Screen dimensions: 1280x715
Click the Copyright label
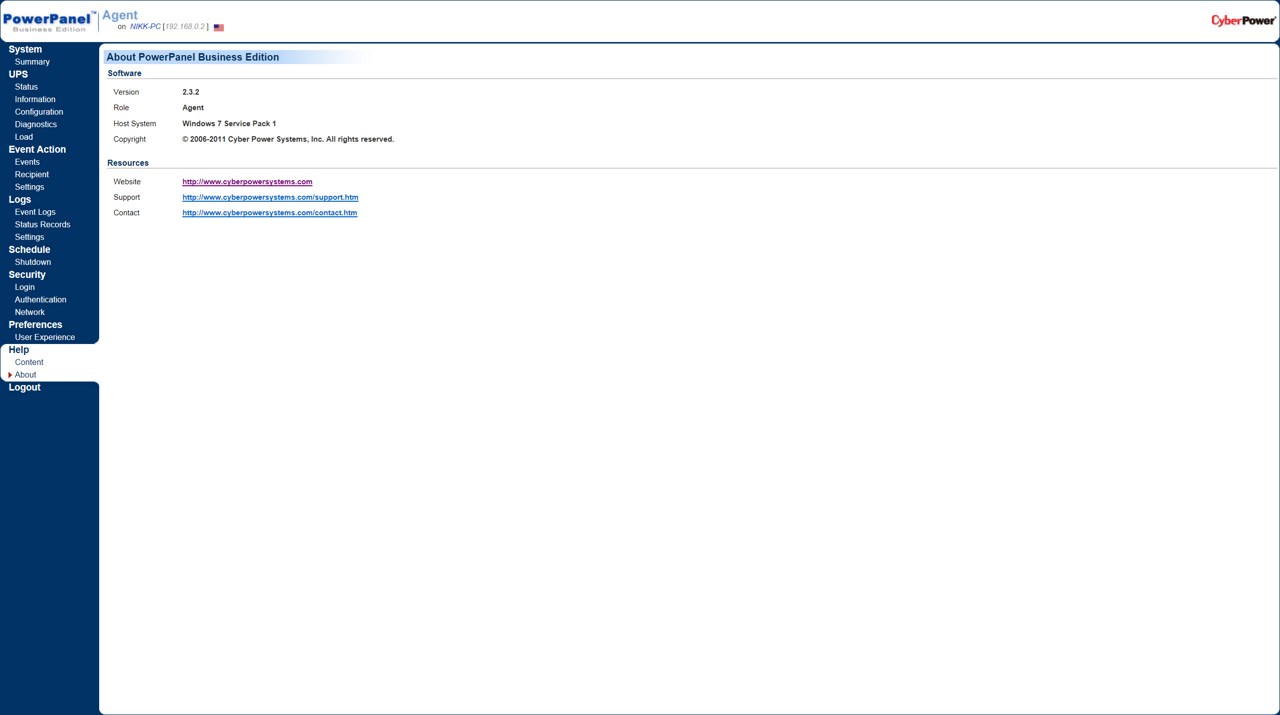pos(130,139)
